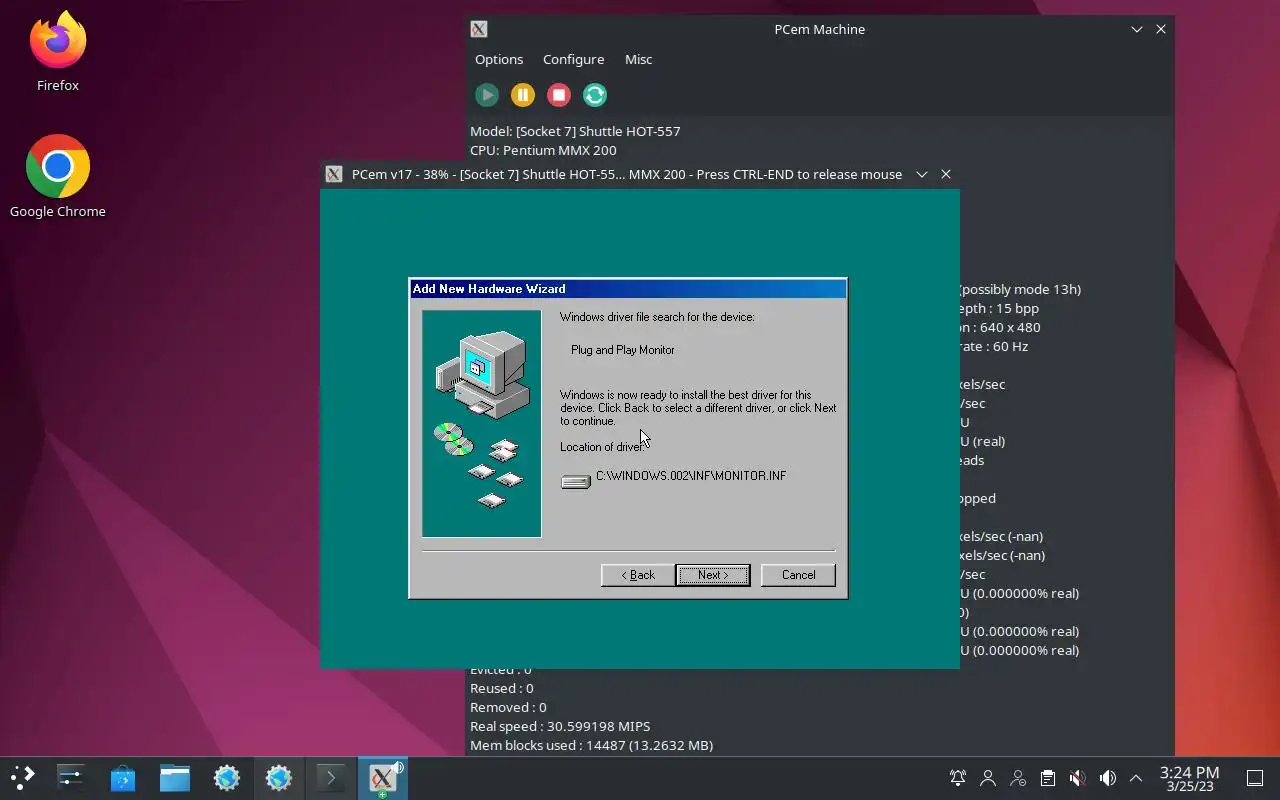This screenshot has width=1280, height=800.
Task: Click the show desktop button in the taskbar corner
Action: click(x=1254, y=778)
